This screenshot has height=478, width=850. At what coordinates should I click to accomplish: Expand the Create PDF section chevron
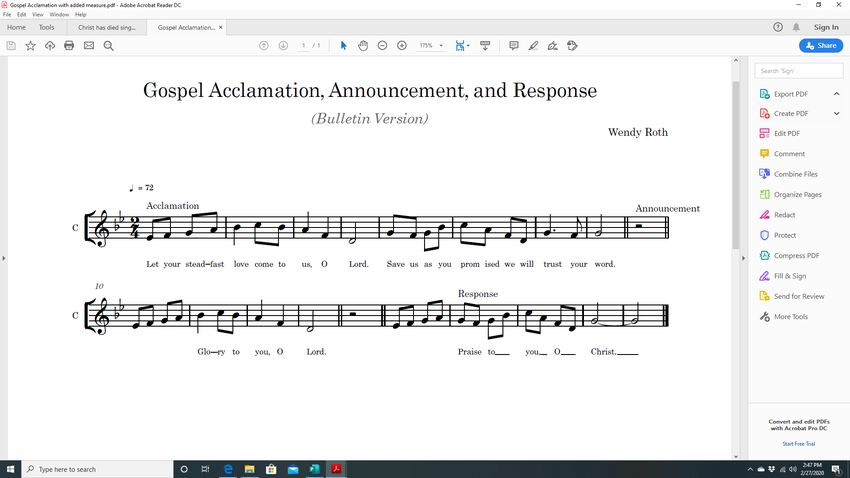[836, 114]
